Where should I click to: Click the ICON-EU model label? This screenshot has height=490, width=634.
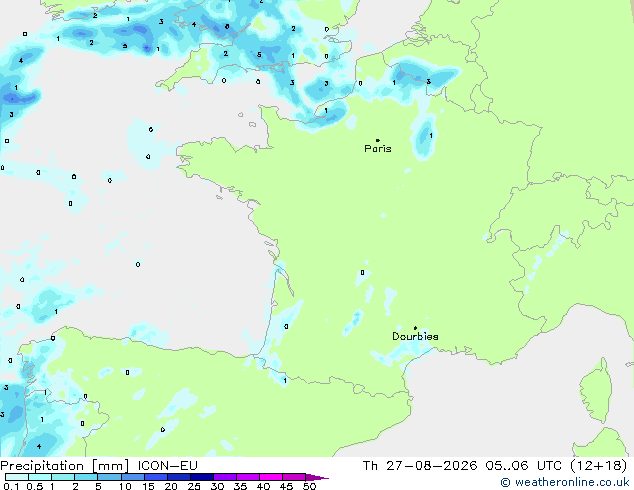click(167, 466)
